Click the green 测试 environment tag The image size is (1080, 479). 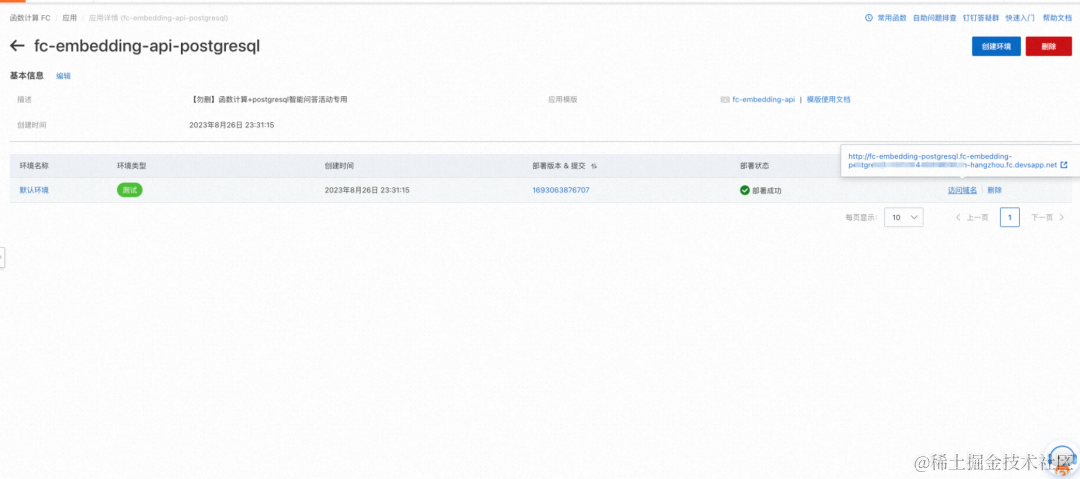click(x=129, y=190)
